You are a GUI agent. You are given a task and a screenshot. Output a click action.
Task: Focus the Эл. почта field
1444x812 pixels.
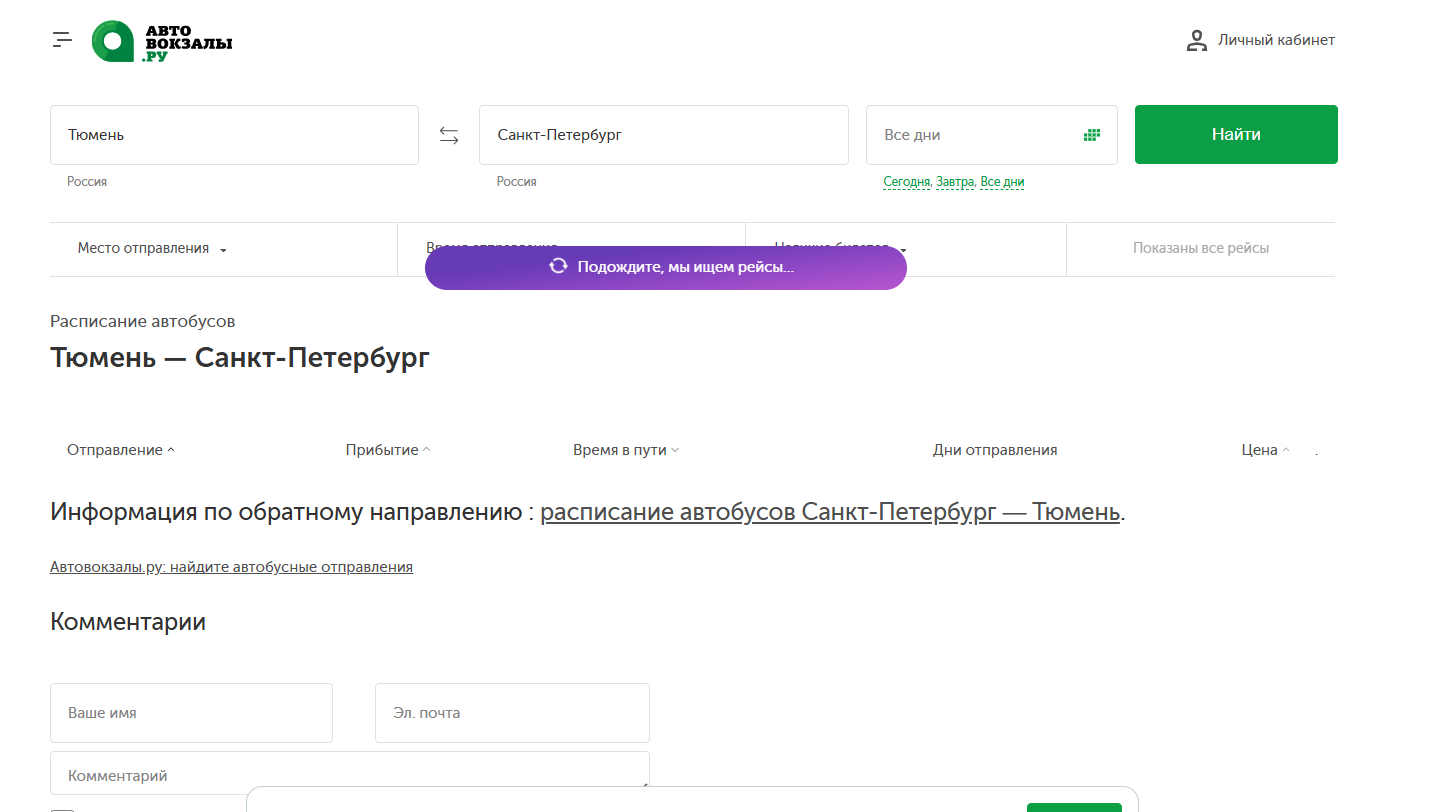(512, 713)
